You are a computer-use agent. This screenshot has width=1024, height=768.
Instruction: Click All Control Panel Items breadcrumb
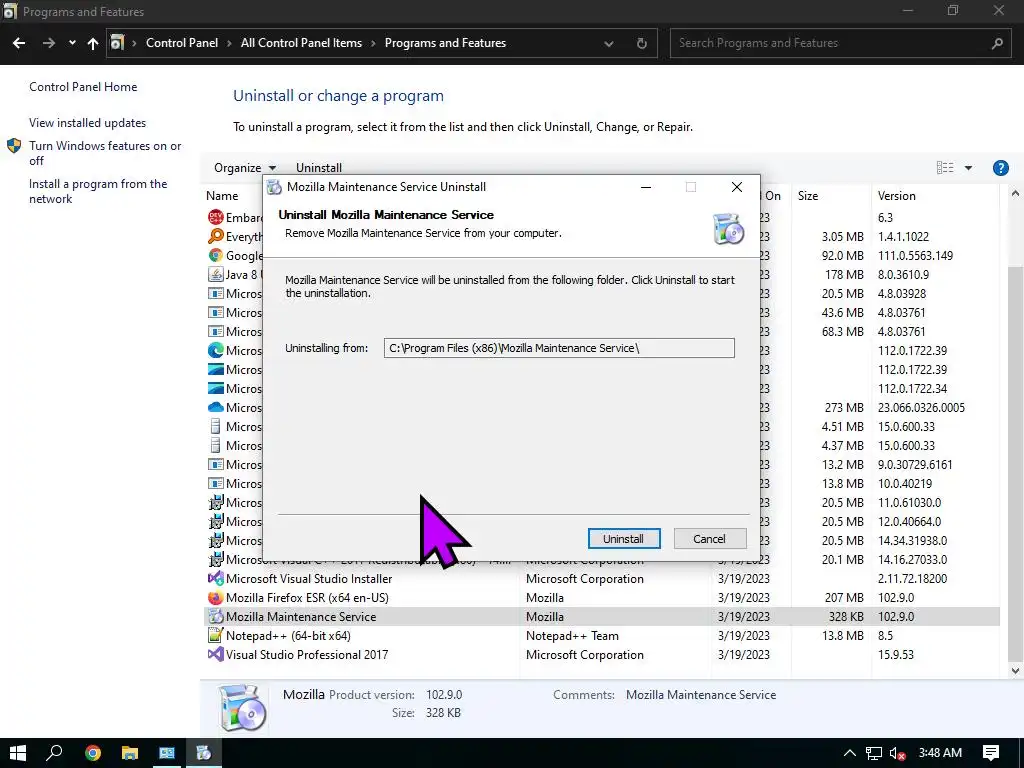(301, 43)
